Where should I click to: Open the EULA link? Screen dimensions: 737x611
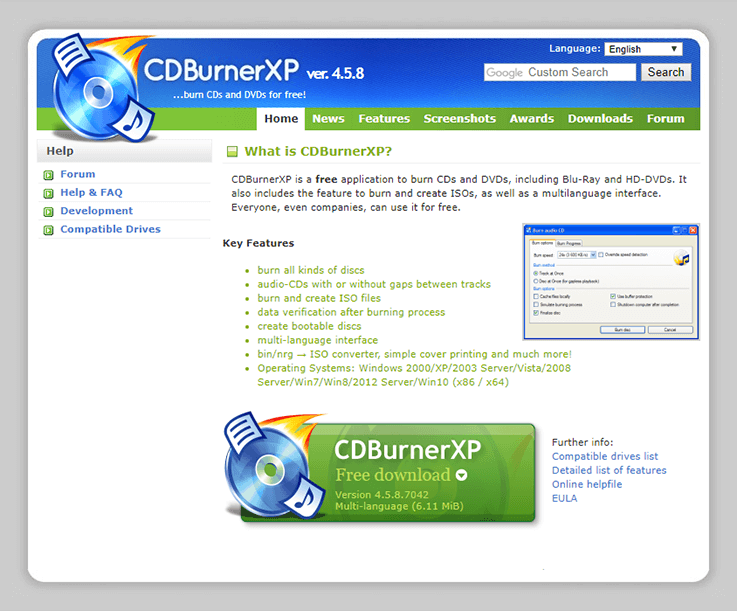pos(565,499)
